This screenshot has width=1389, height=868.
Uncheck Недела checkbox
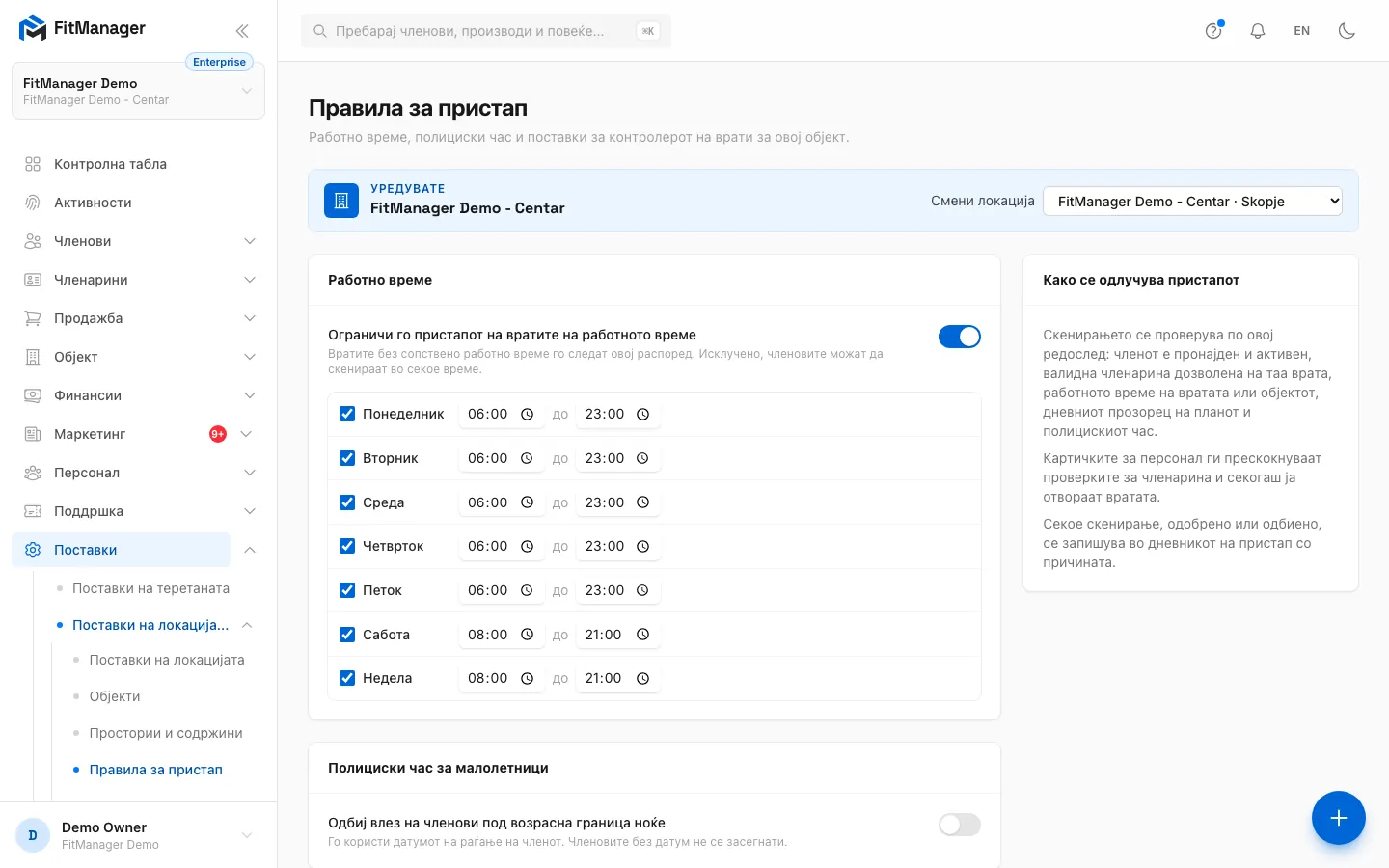click(347, 678)
